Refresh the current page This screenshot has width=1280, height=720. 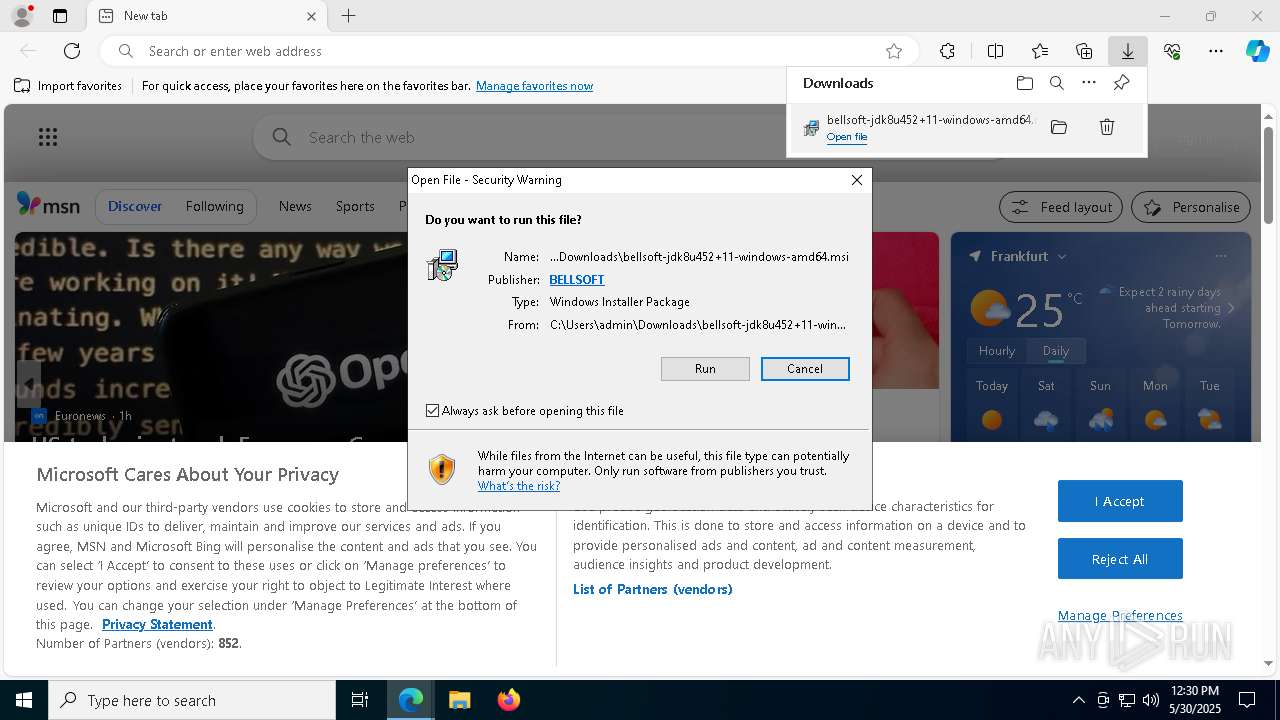72,51
